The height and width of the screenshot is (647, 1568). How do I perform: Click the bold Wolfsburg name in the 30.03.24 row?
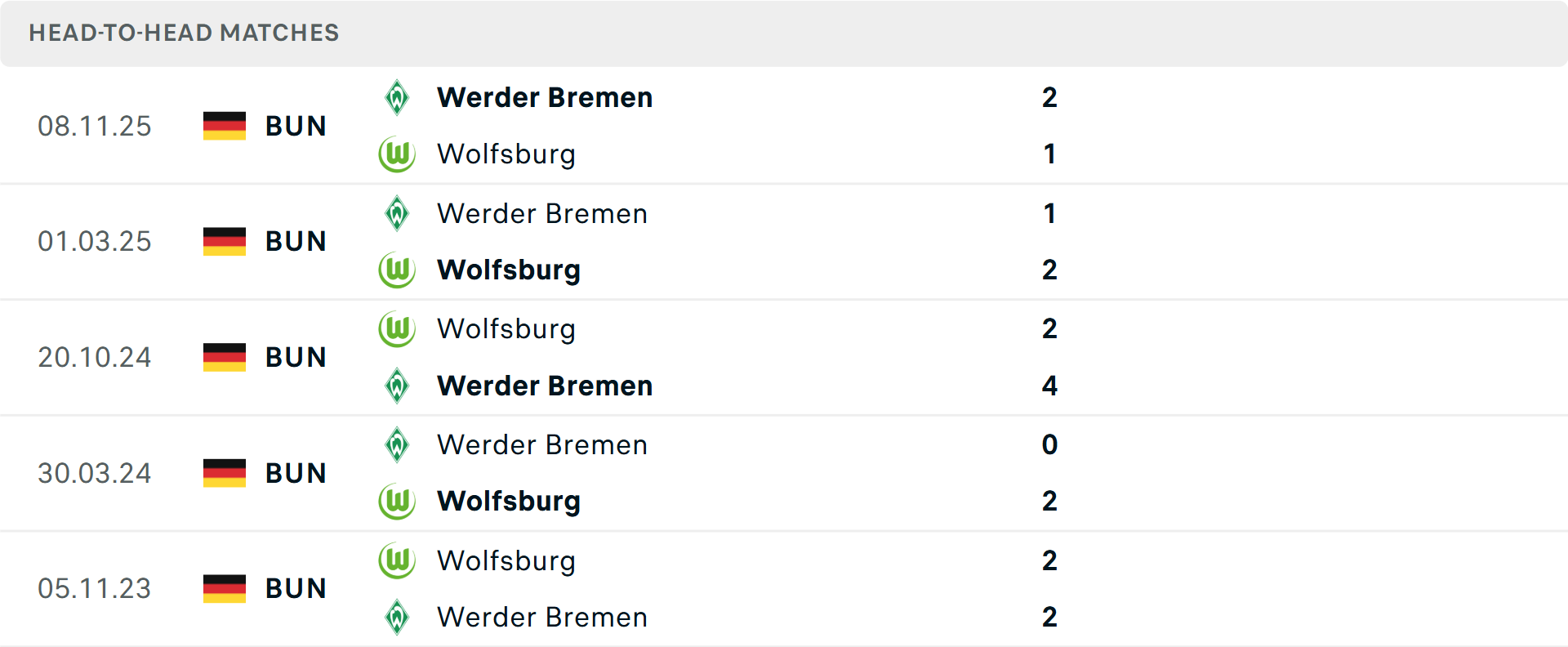coord(509,502)
